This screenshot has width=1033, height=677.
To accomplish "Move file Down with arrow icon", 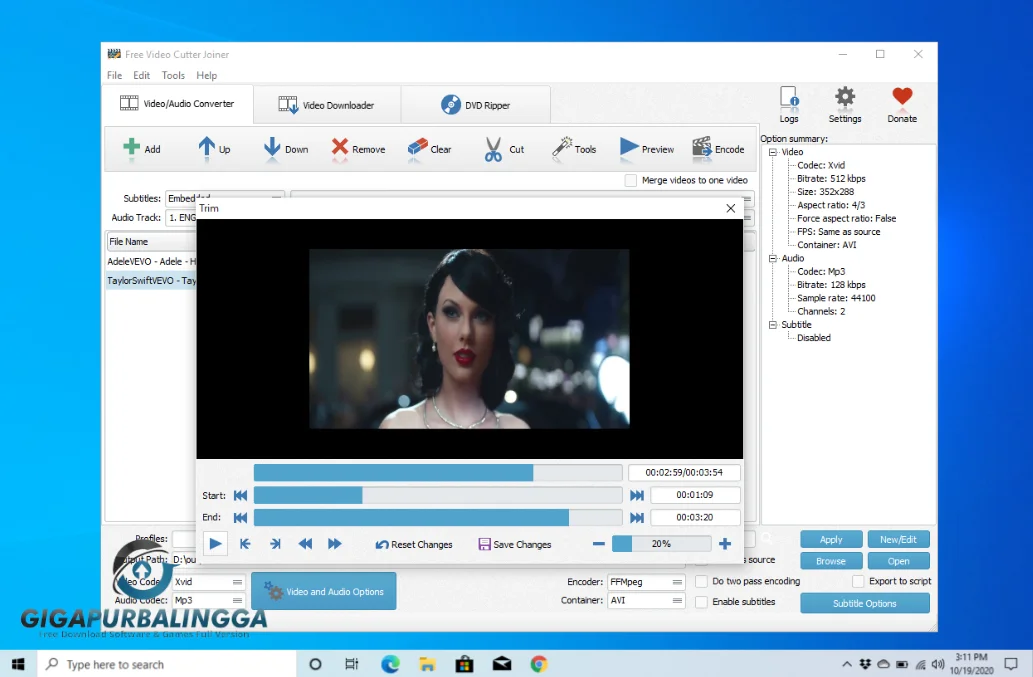I will 271,148.
